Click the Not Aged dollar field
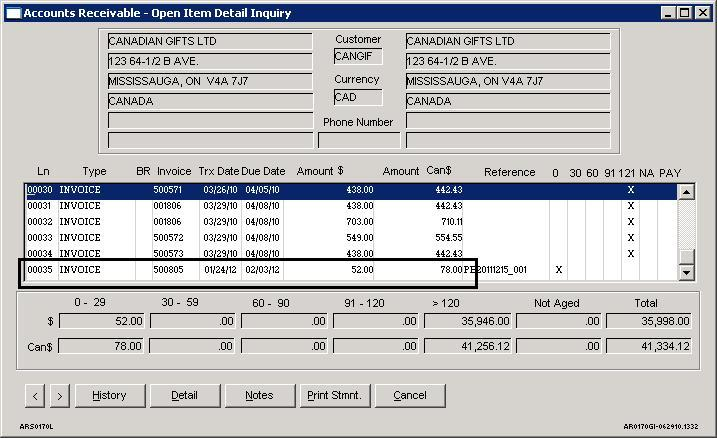The width and height of the screenshot is (717, 438). 558,321
